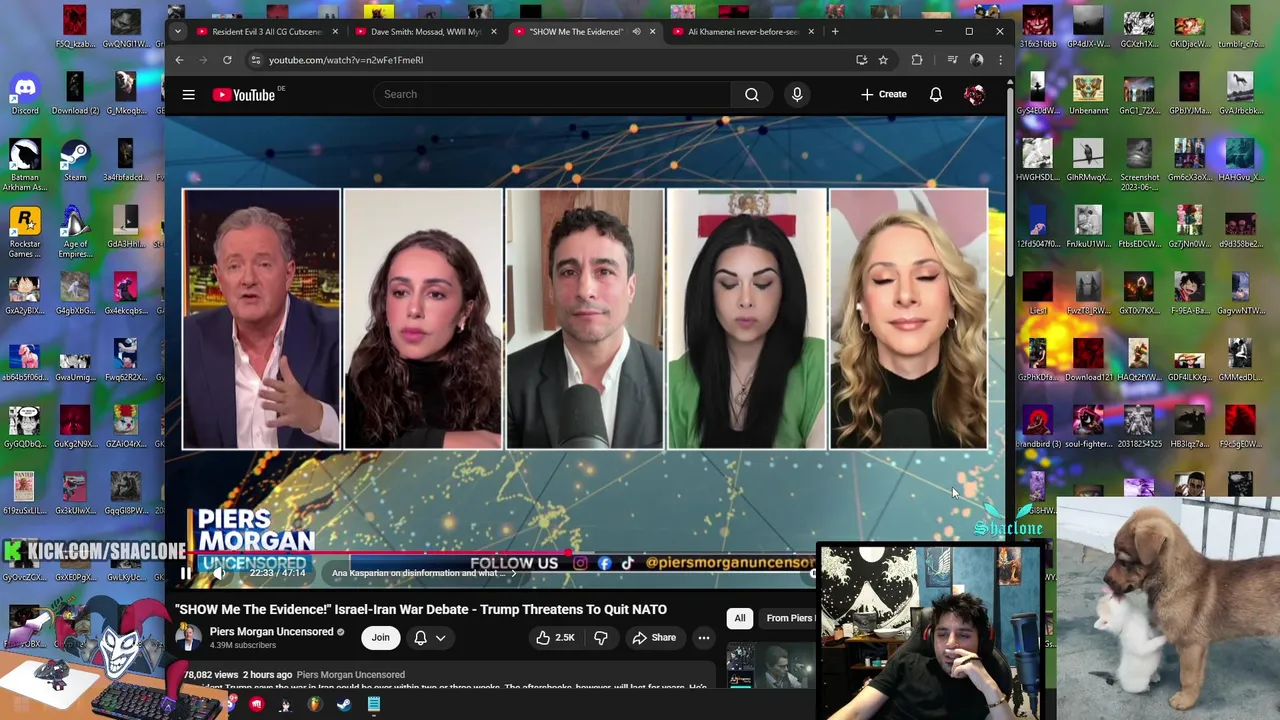Open the YouTube account avatar menu
The width and height of the screenshot is (1280, 720).
click(974, 95)
